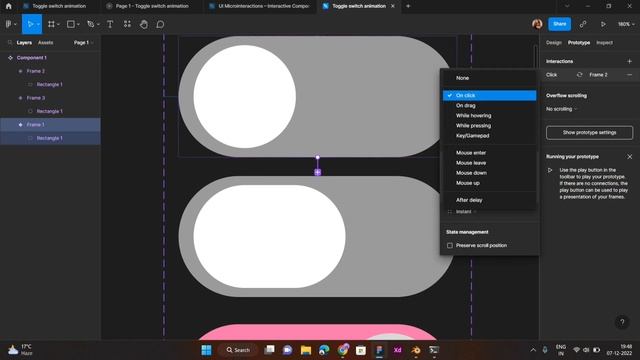Select the Text tool

tap(110, 24)
